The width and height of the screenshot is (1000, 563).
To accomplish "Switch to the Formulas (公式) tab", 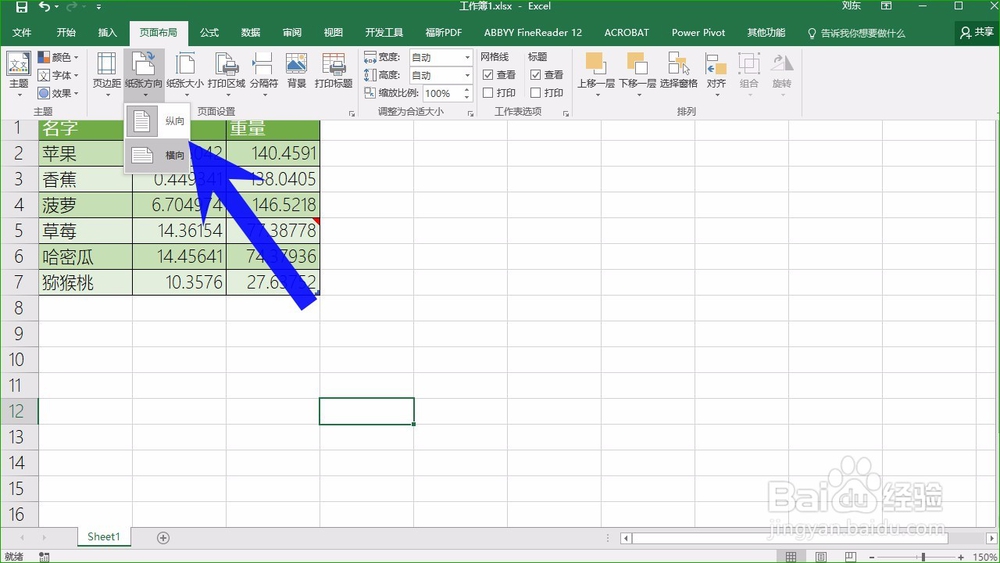I will click(209, 33).
